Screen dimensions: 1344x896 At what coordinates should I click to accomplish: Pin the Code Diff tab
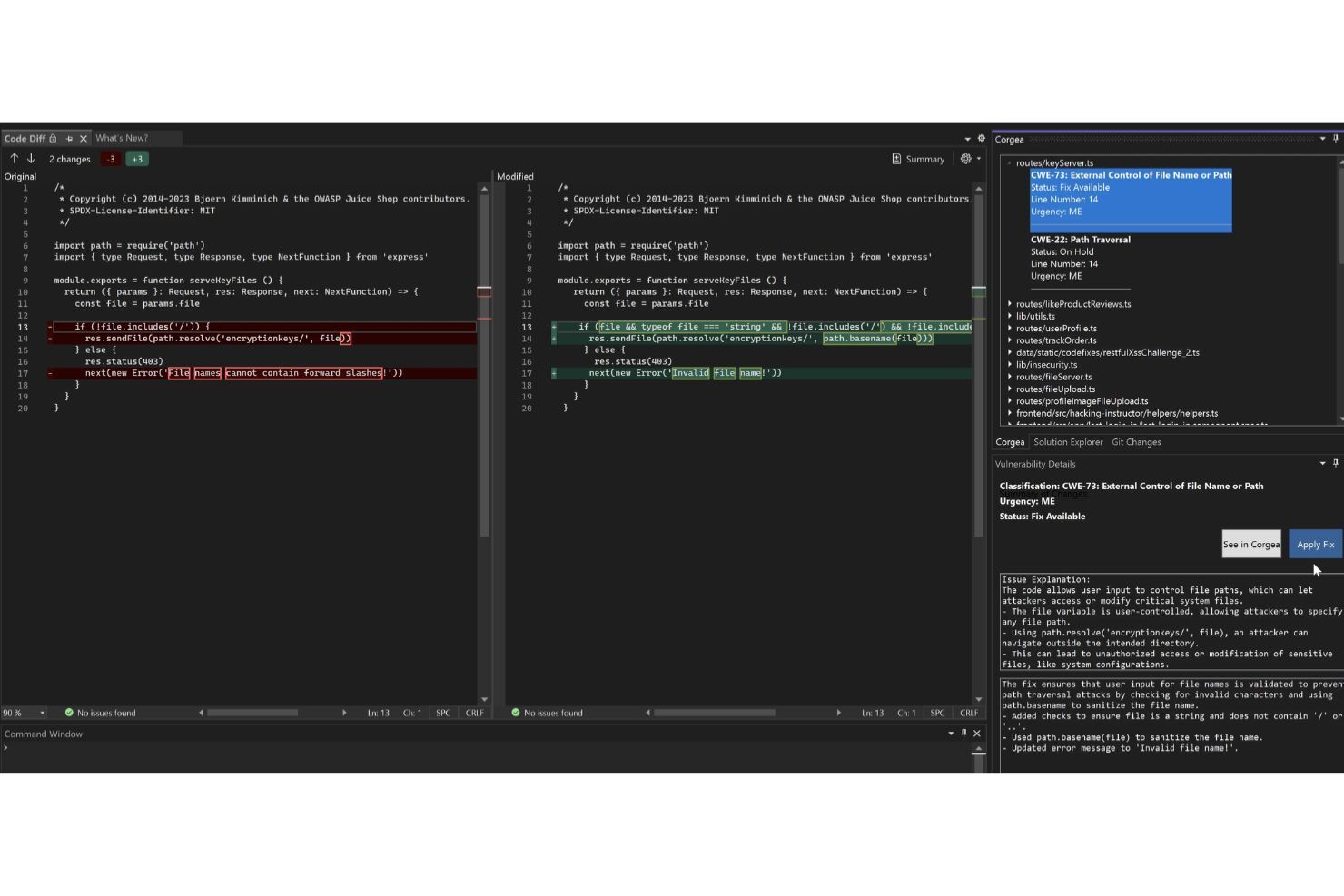69,139
